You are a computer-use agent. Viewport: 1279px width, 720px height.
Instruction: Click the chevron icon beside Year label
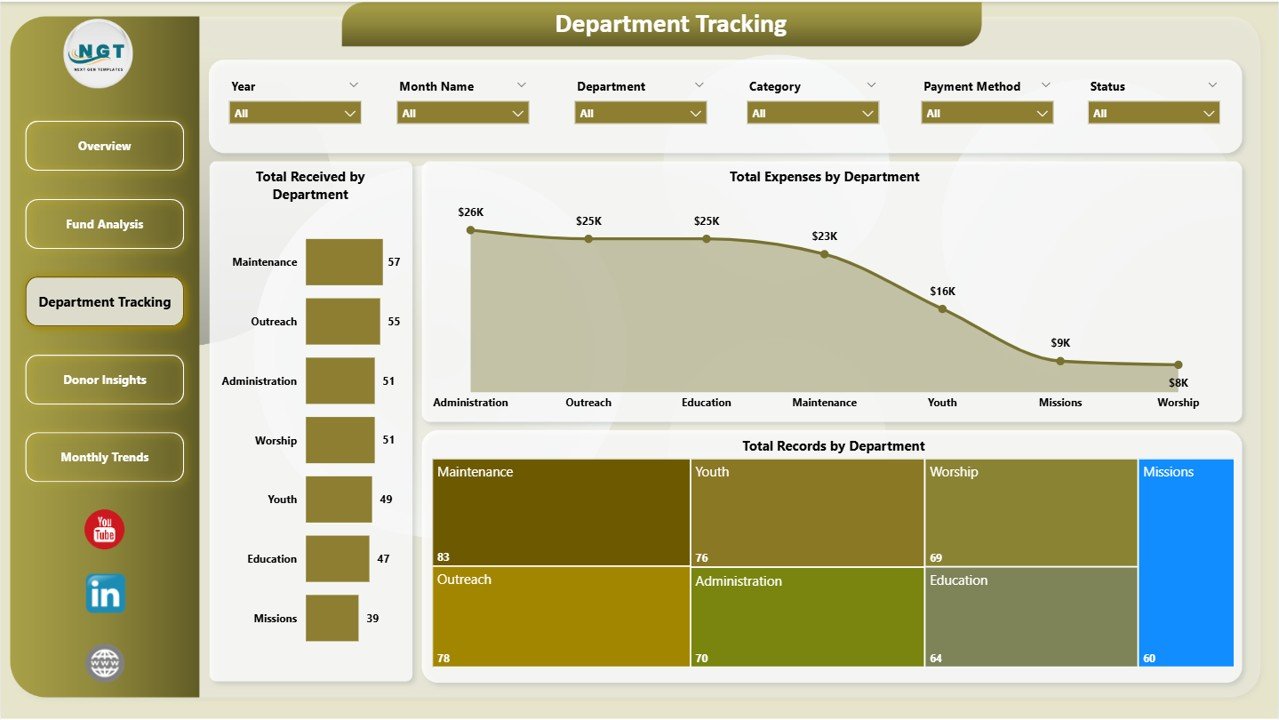point(353,86)
